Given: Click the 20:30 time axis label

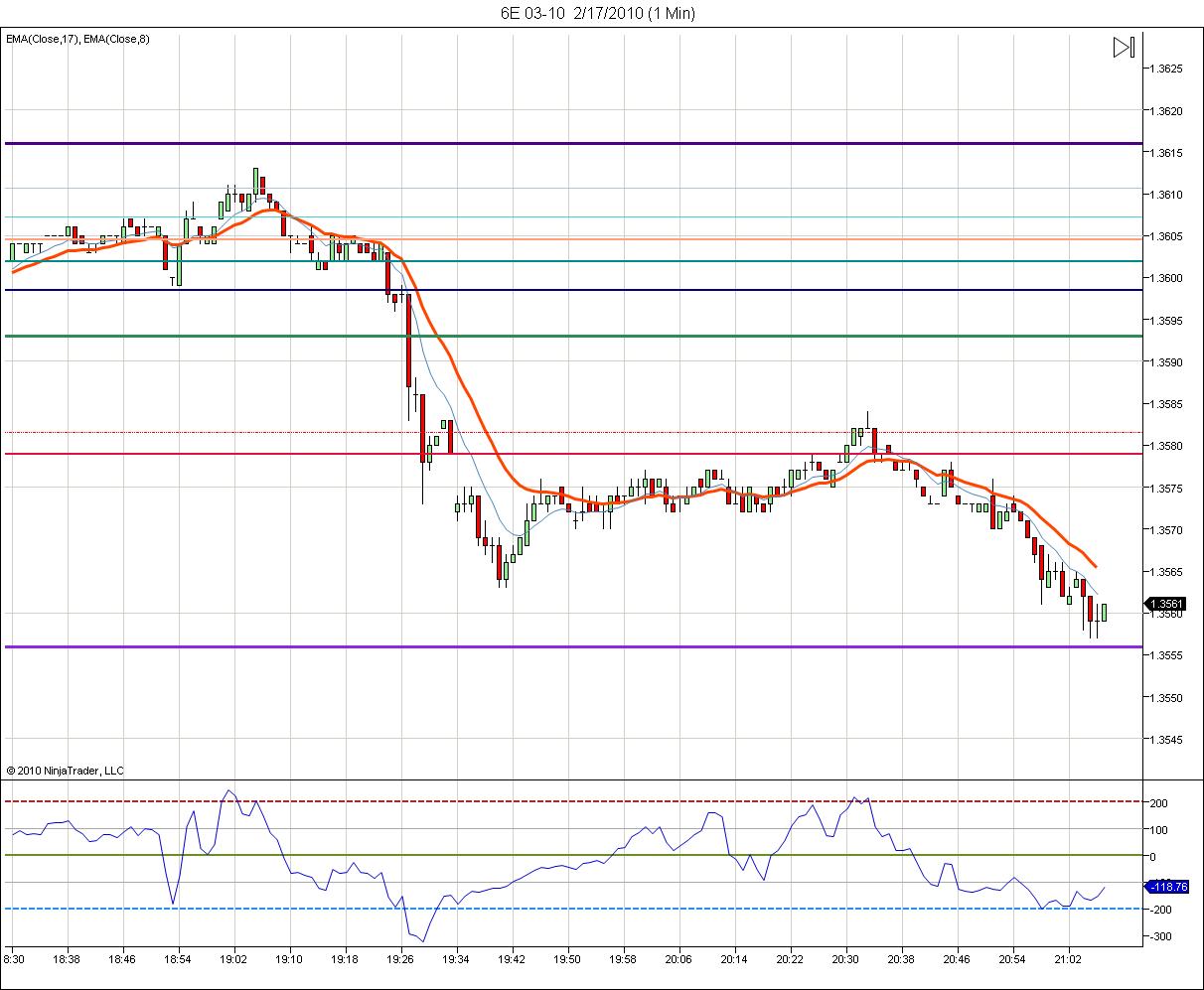Looking at the screenshot, I should [x=845, y=960].
